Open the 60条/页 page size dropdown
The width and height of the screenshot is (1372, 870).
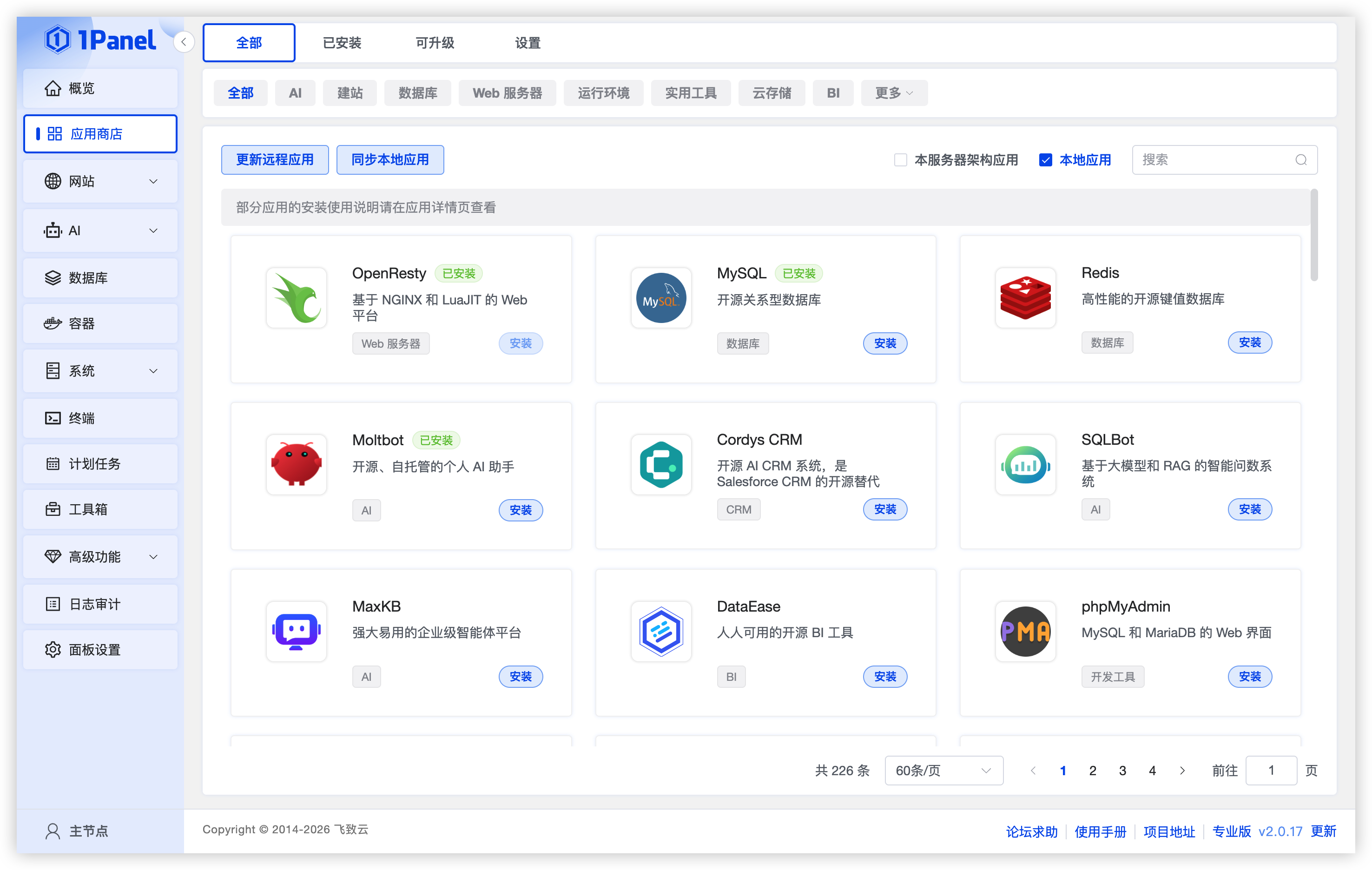point(943,770)
